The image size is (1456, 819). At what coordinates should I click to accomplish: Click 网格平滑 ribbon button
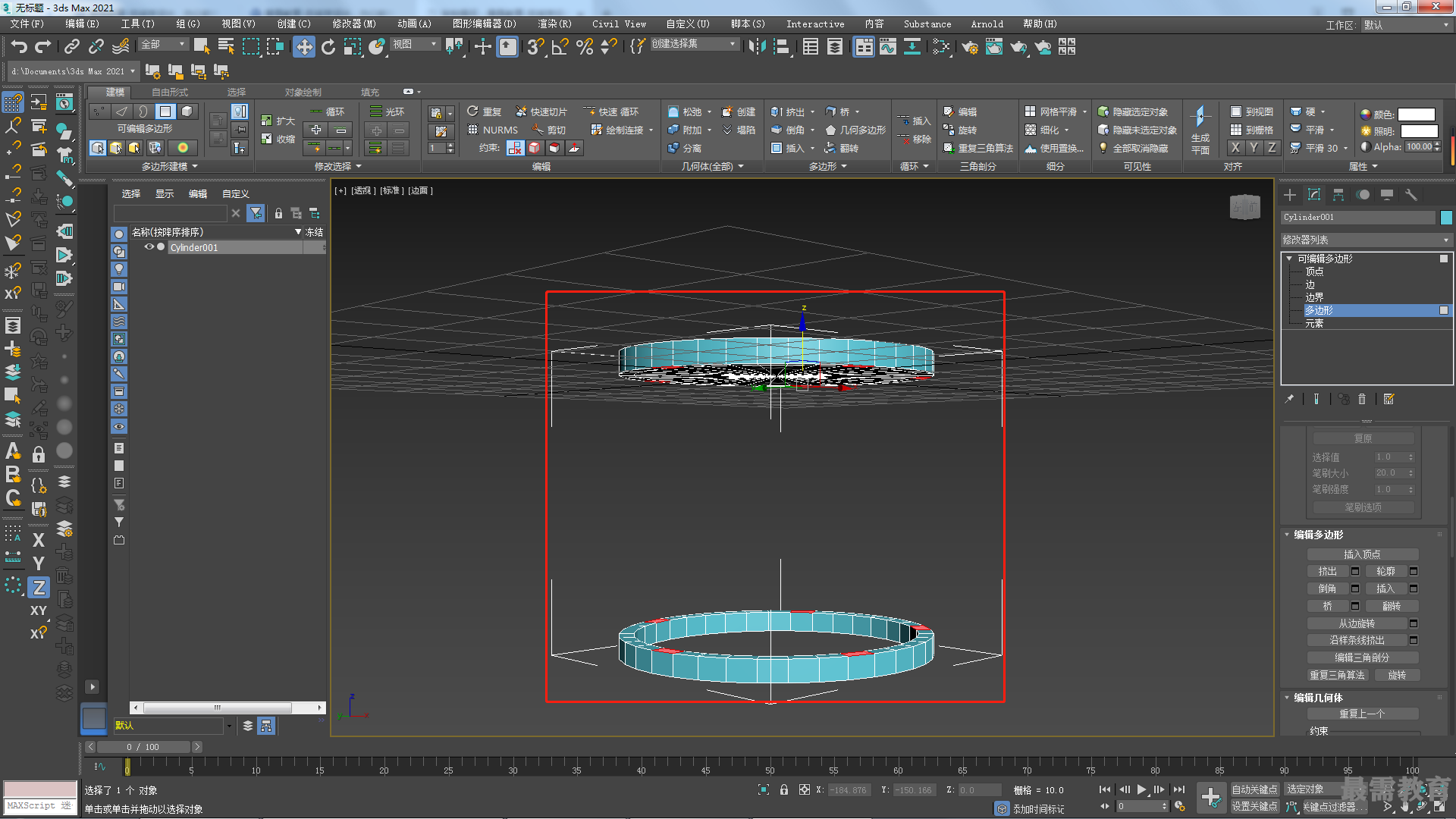[1051, 111]
